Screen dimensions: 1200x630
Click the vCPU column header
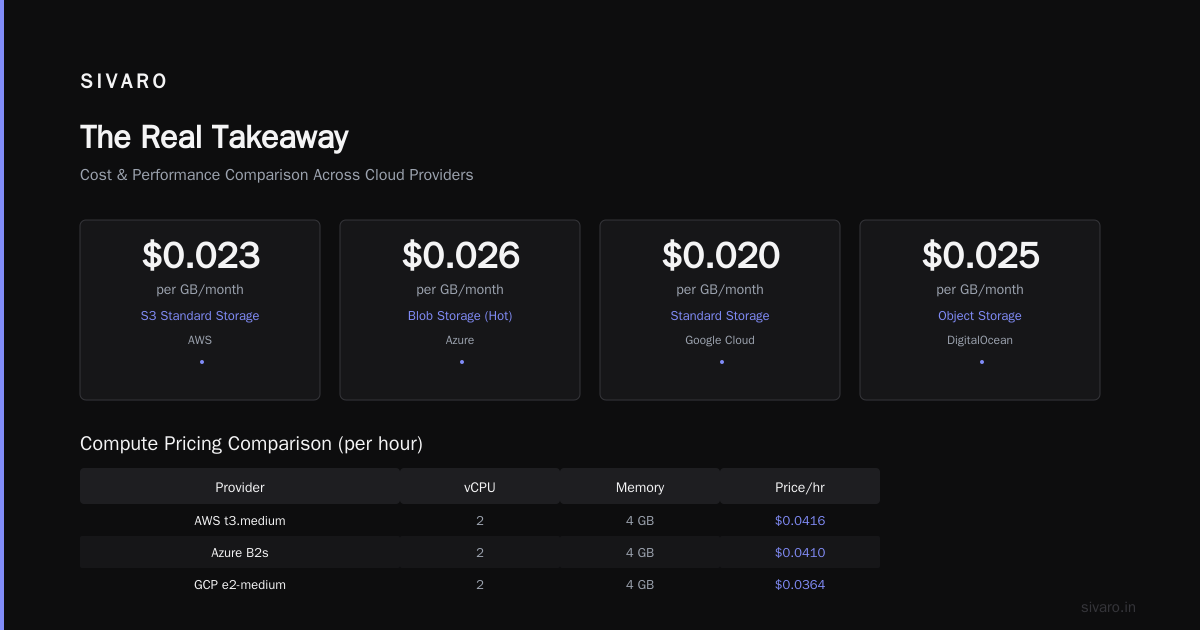pyautogui.click(x=480, y=487)
